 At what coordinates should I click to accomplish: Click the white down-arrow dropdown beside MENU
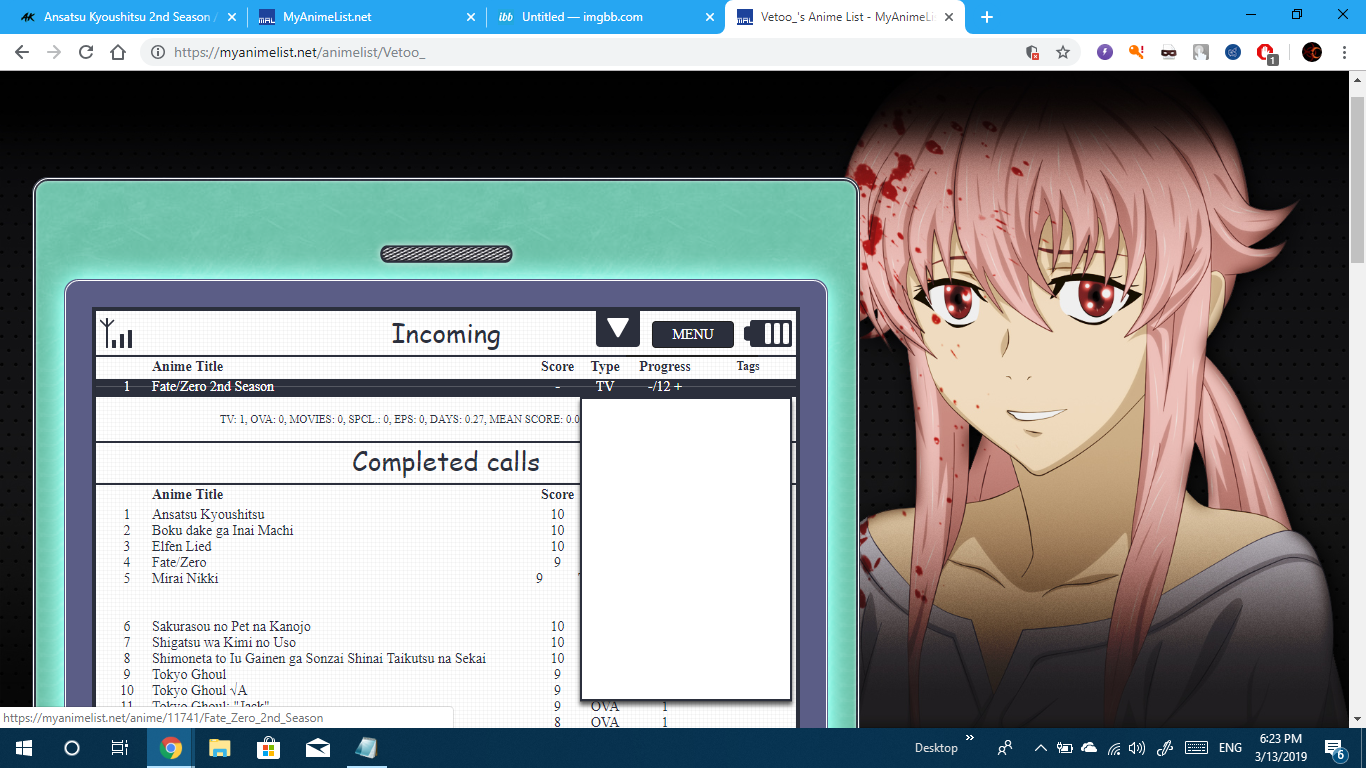tap(618, 328)
